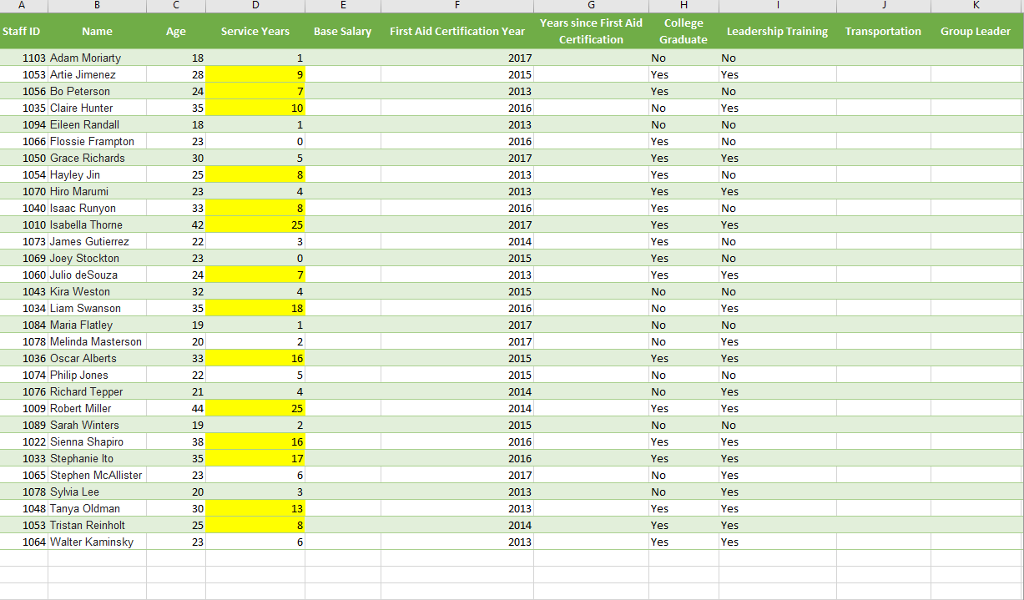
Task: Click the Base Salary header cell
Action: [343, 31]
